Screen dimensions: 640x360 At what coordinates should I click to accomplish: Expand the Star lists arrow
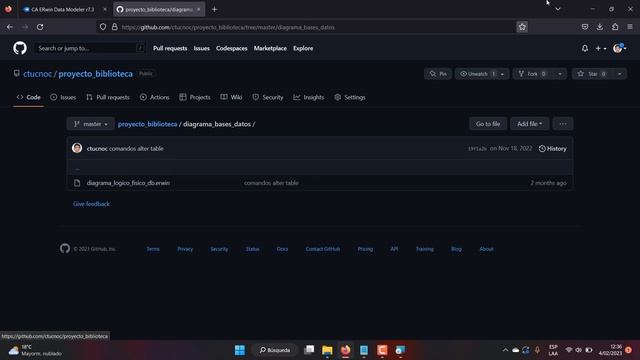tap(620, 74)
